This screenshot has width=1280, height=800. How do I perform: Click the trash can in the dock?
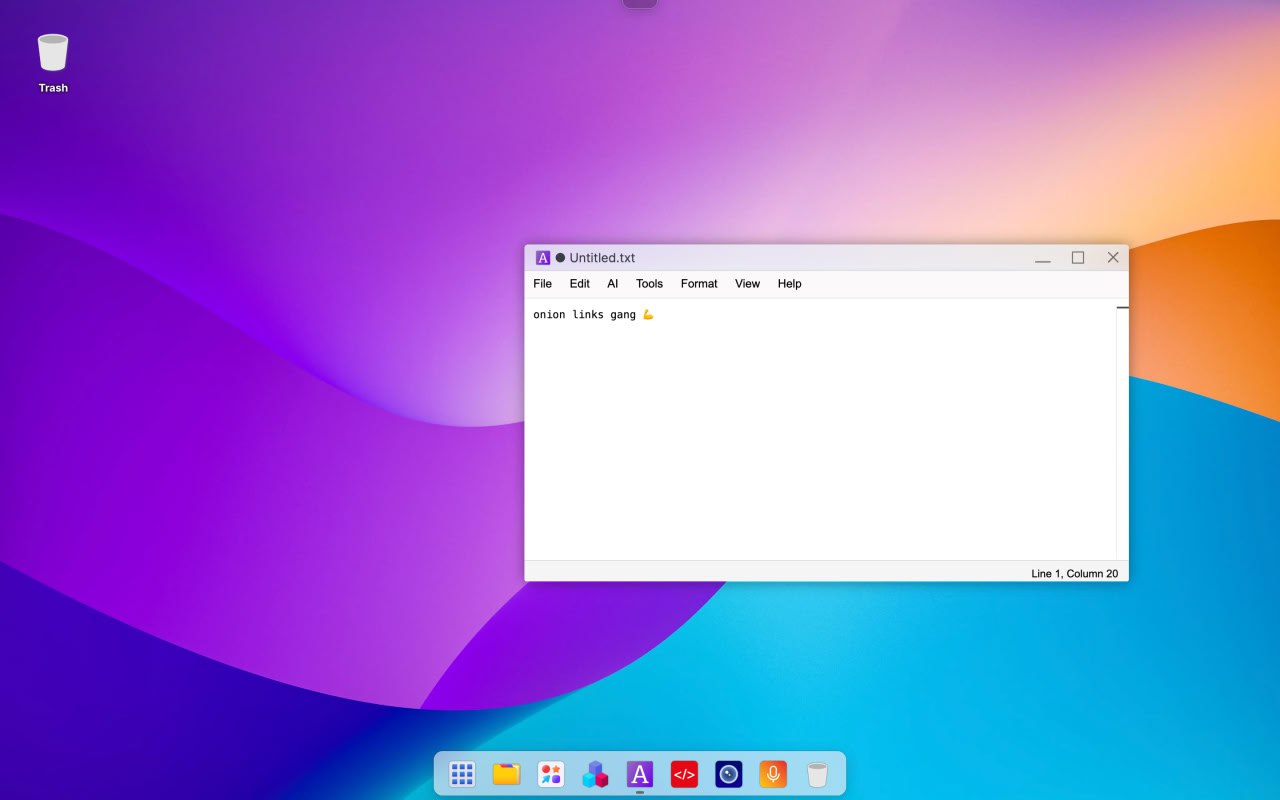click(817, 774)
